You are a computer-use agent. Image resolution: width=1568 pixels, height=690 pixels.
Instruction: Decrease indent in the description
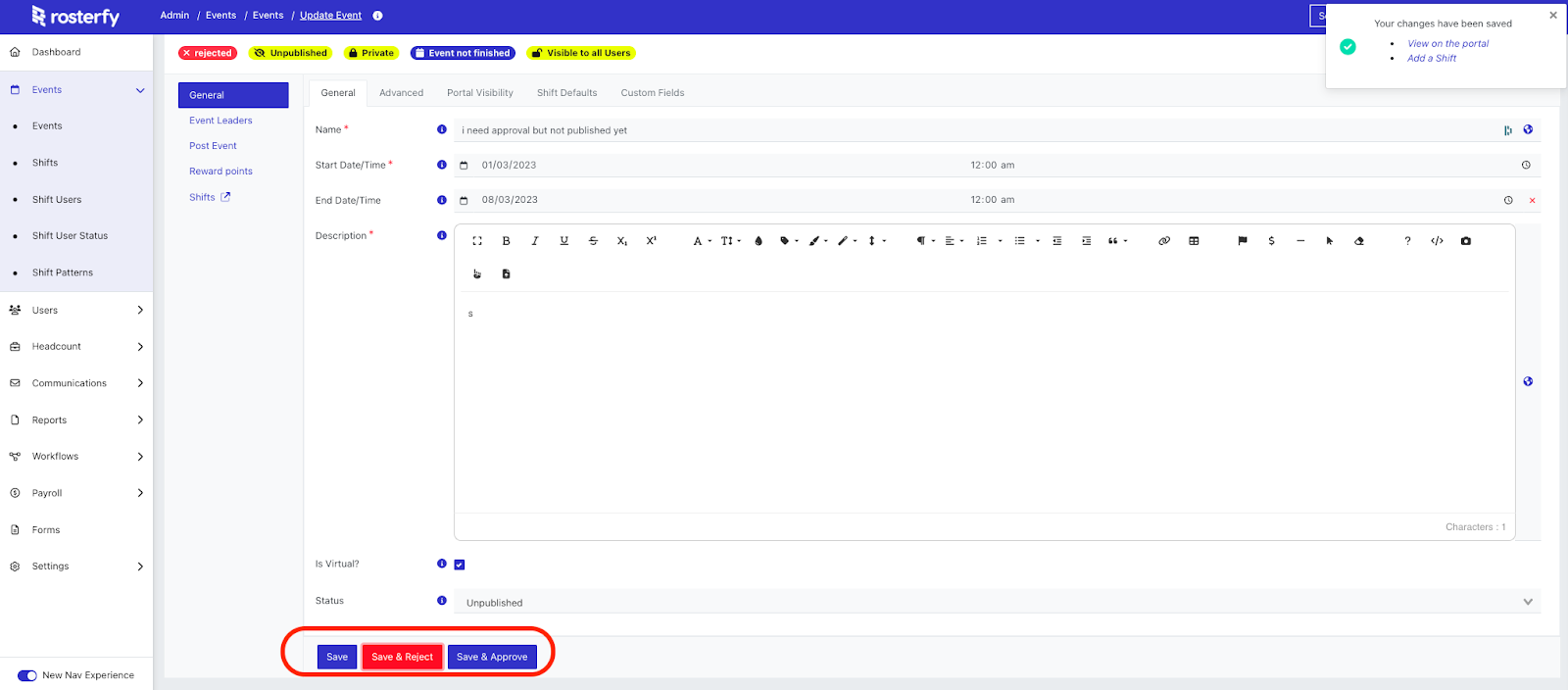[1056, 241]
